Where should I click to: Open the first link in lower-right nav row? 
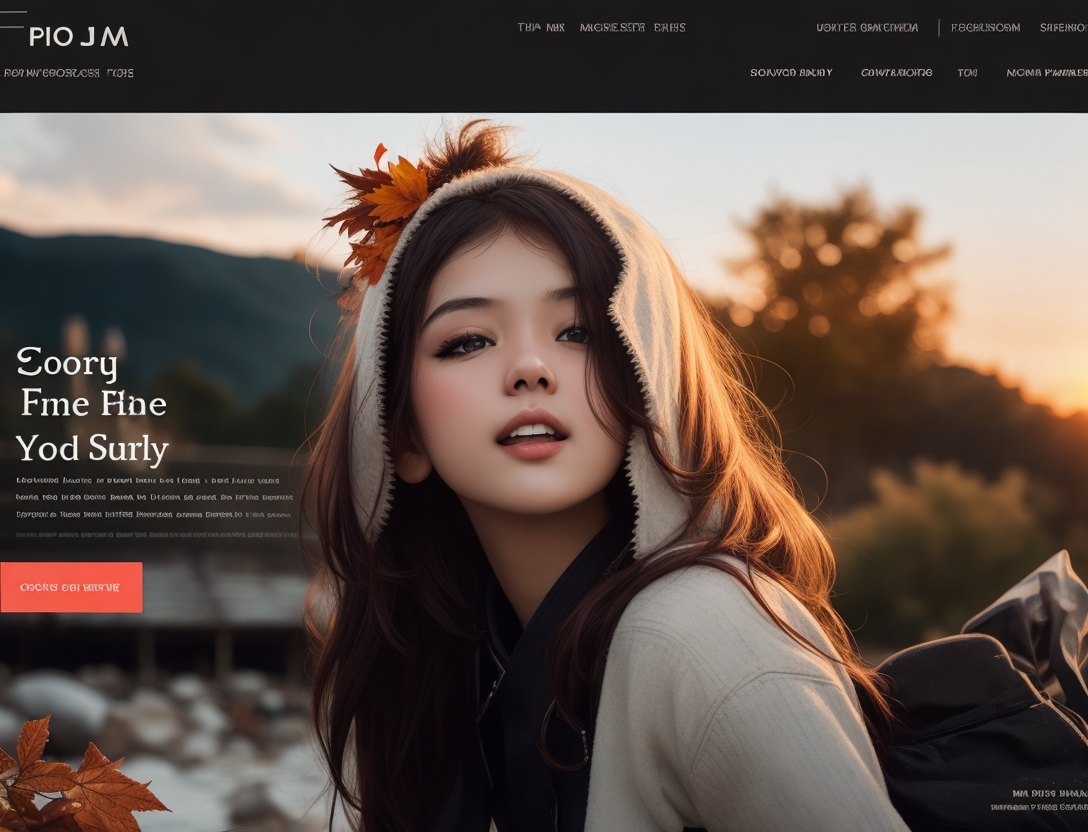[x=791, y=73]
